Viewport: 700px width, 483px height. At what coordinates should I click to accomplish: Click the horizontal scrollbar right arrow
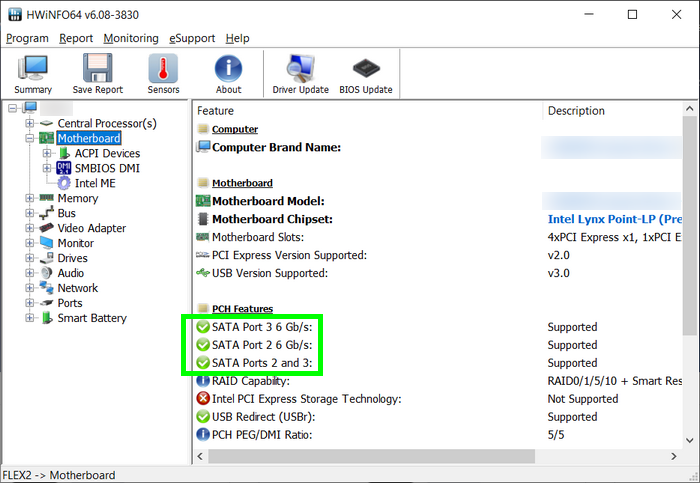coord(674,456)
